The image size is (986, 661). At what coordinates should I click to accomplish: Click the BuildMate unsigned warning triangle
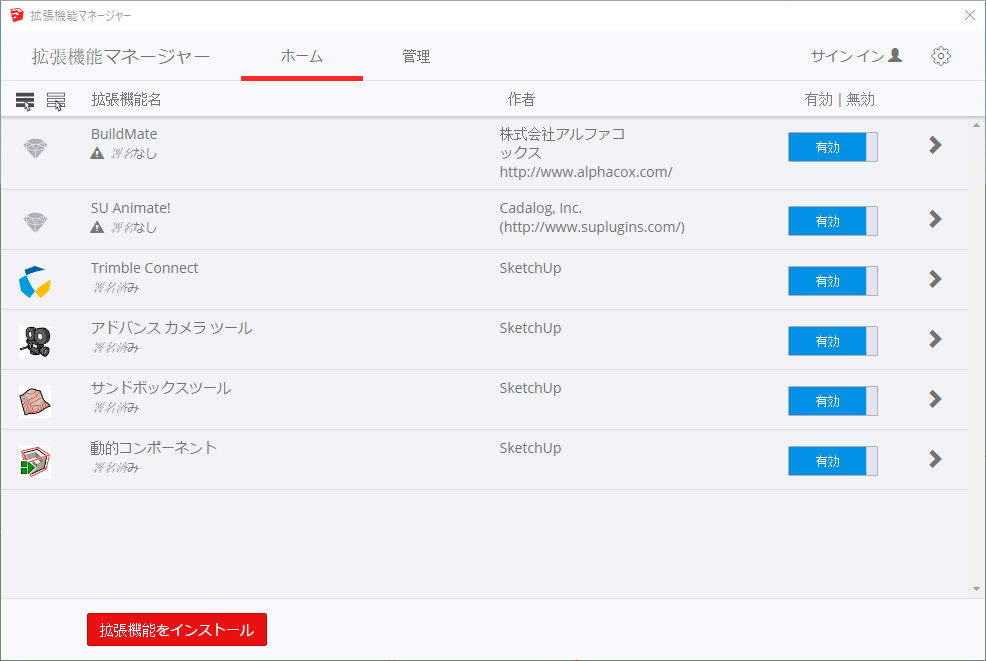[x=97, y=153]
